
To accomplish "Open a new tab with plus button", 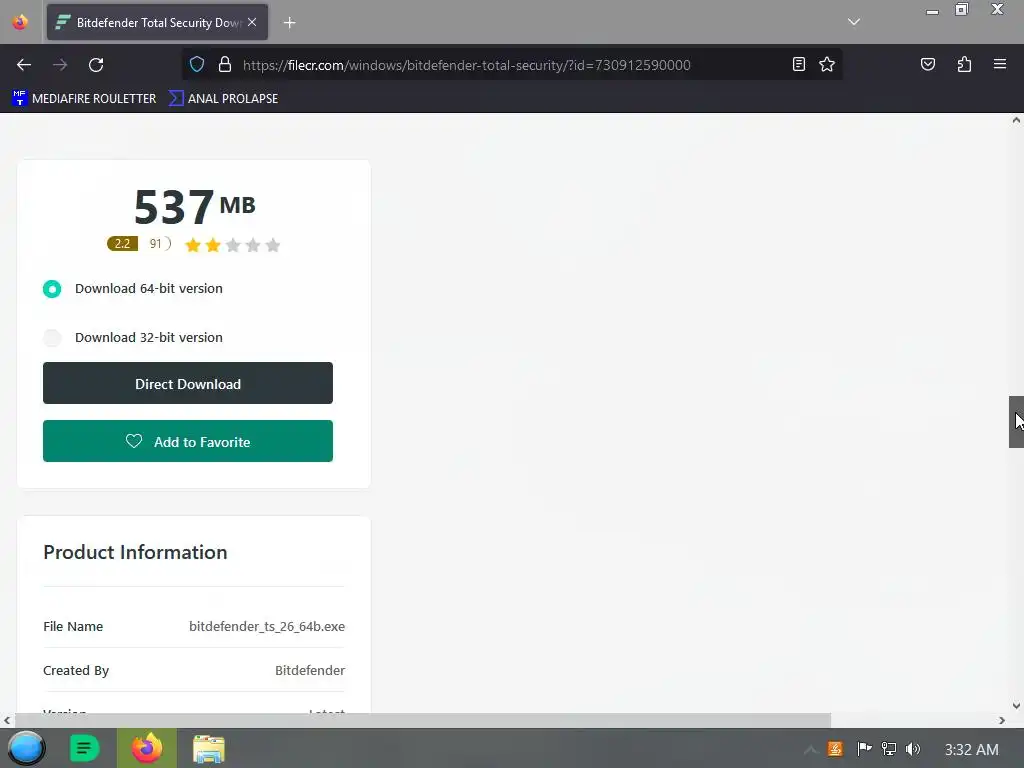I will click(289, 23).
